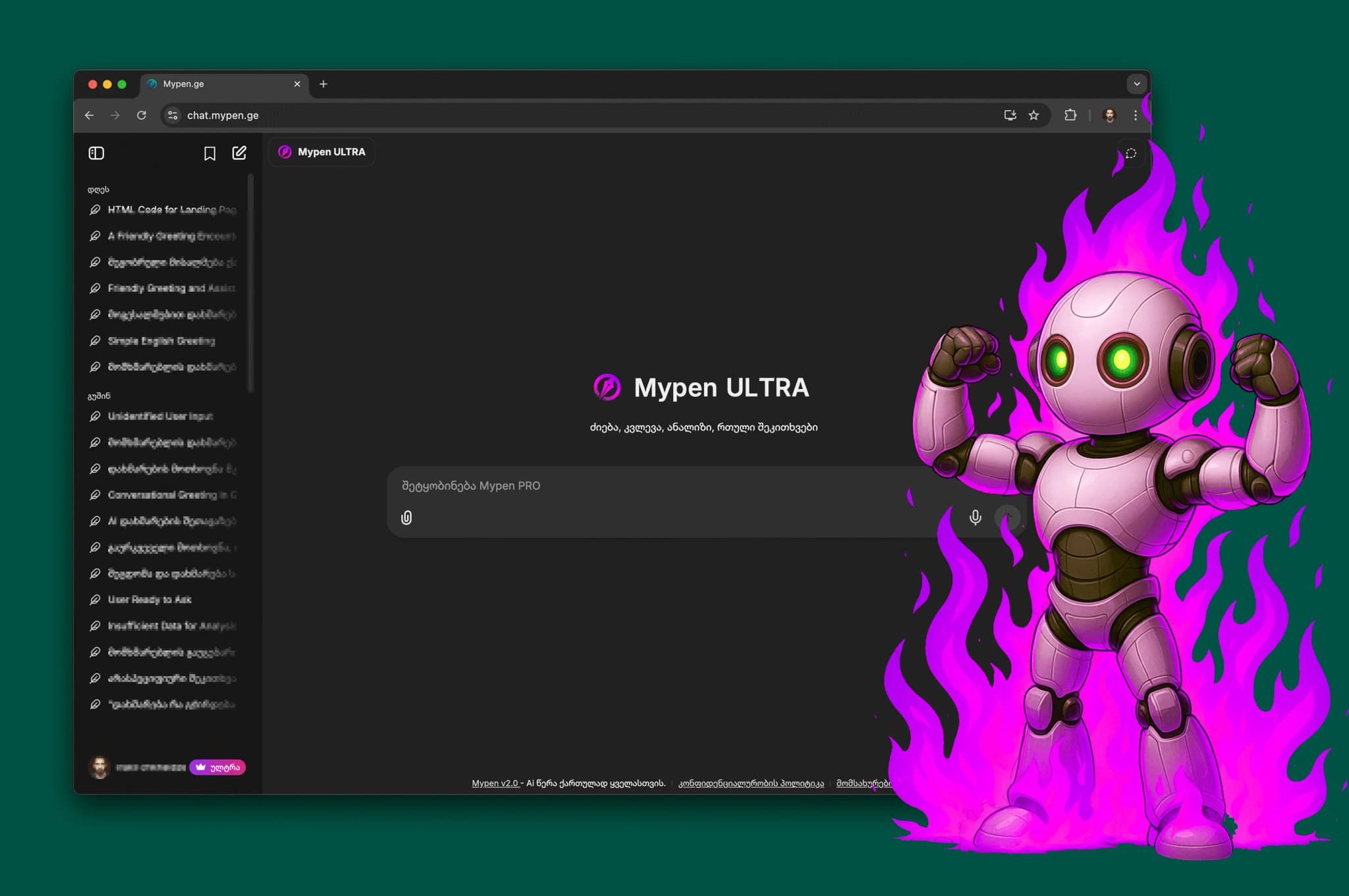Open the Mypen ULTRA model selector

coord(322,152)
